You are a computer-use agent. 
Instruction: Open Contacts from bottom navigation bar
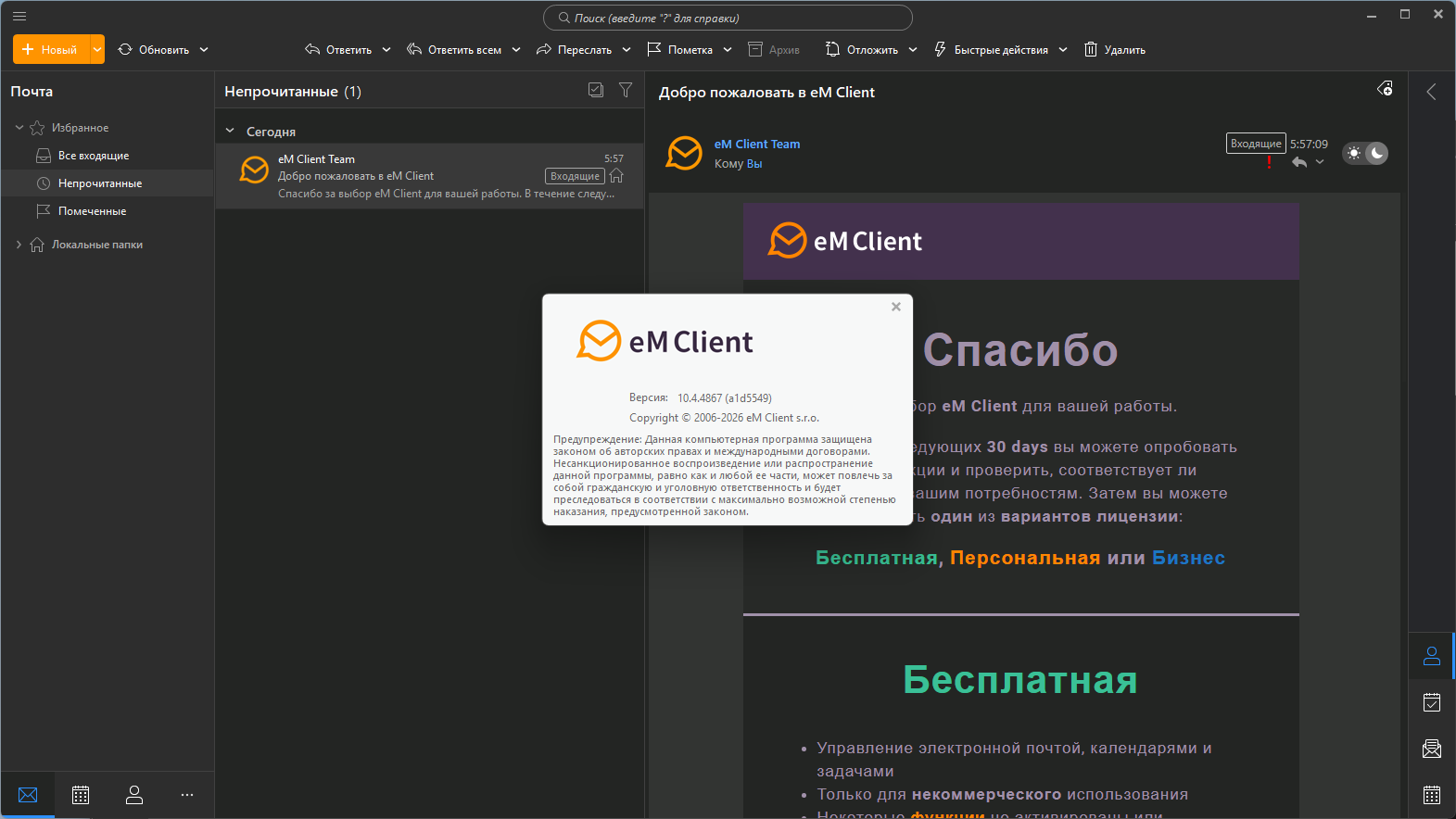134,795
